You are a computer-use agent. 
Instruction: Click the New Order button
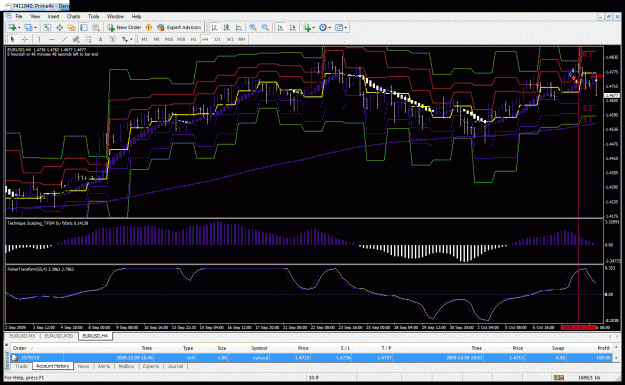pyautogui.click(x=124, y=28)
